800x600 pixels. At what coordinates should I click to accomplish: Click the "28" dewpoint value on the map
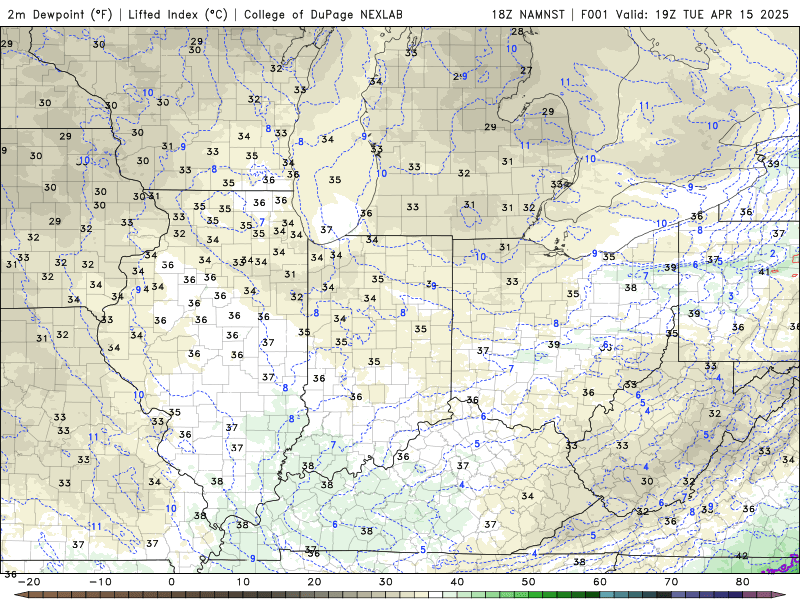[518, 32]
